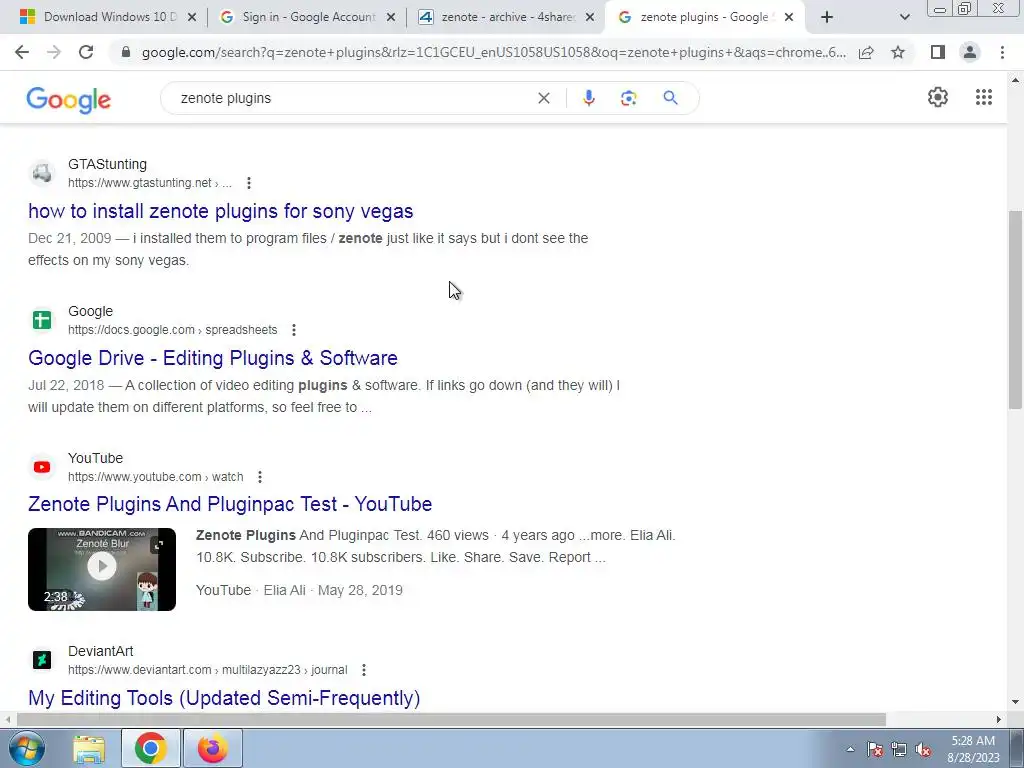The image size is (1024, 768).
Task: Expand the tab search chevron
Action: click(904, 17)
